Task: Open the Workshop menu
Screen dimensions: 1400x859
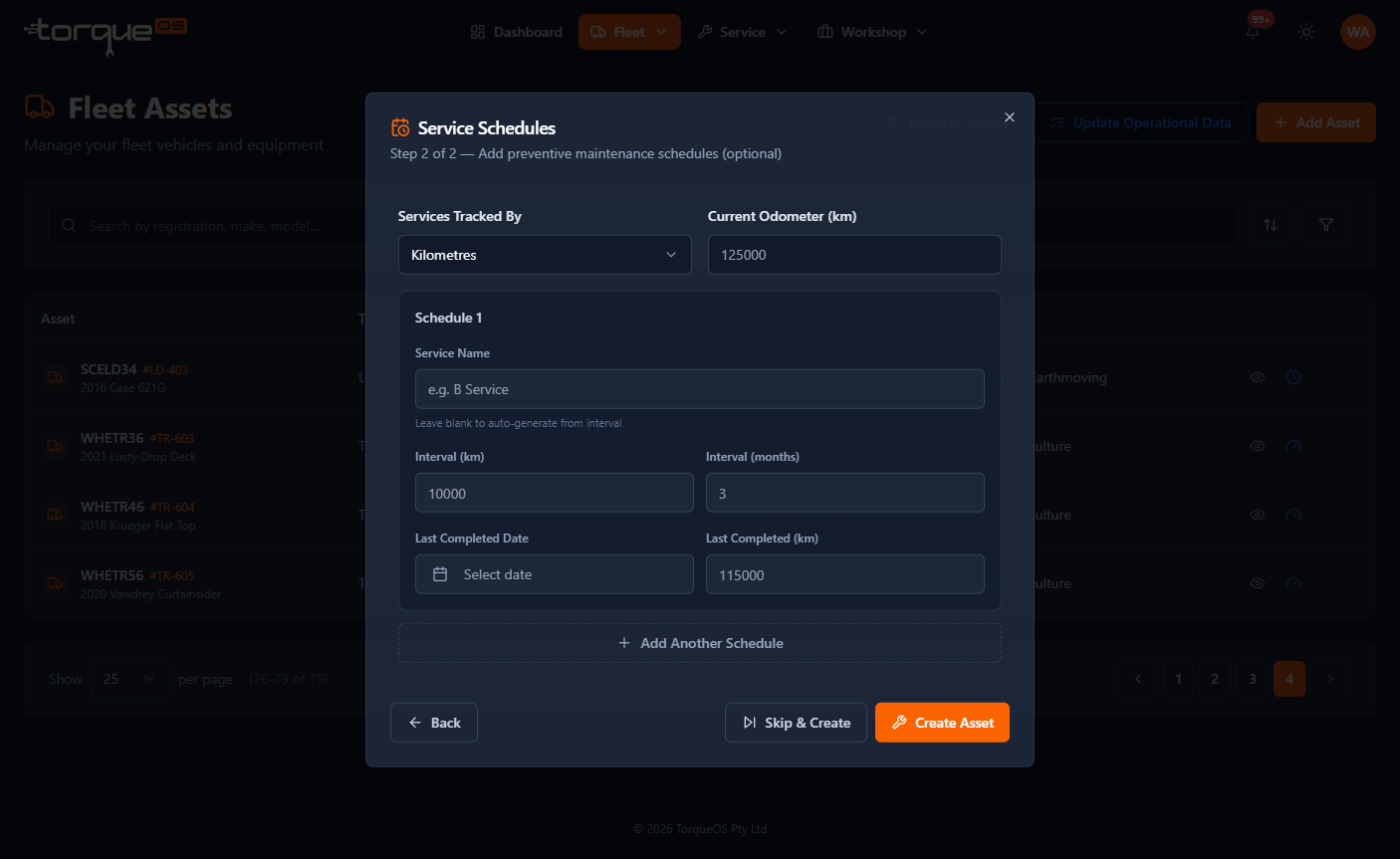Action: click(x=872, y=32)
